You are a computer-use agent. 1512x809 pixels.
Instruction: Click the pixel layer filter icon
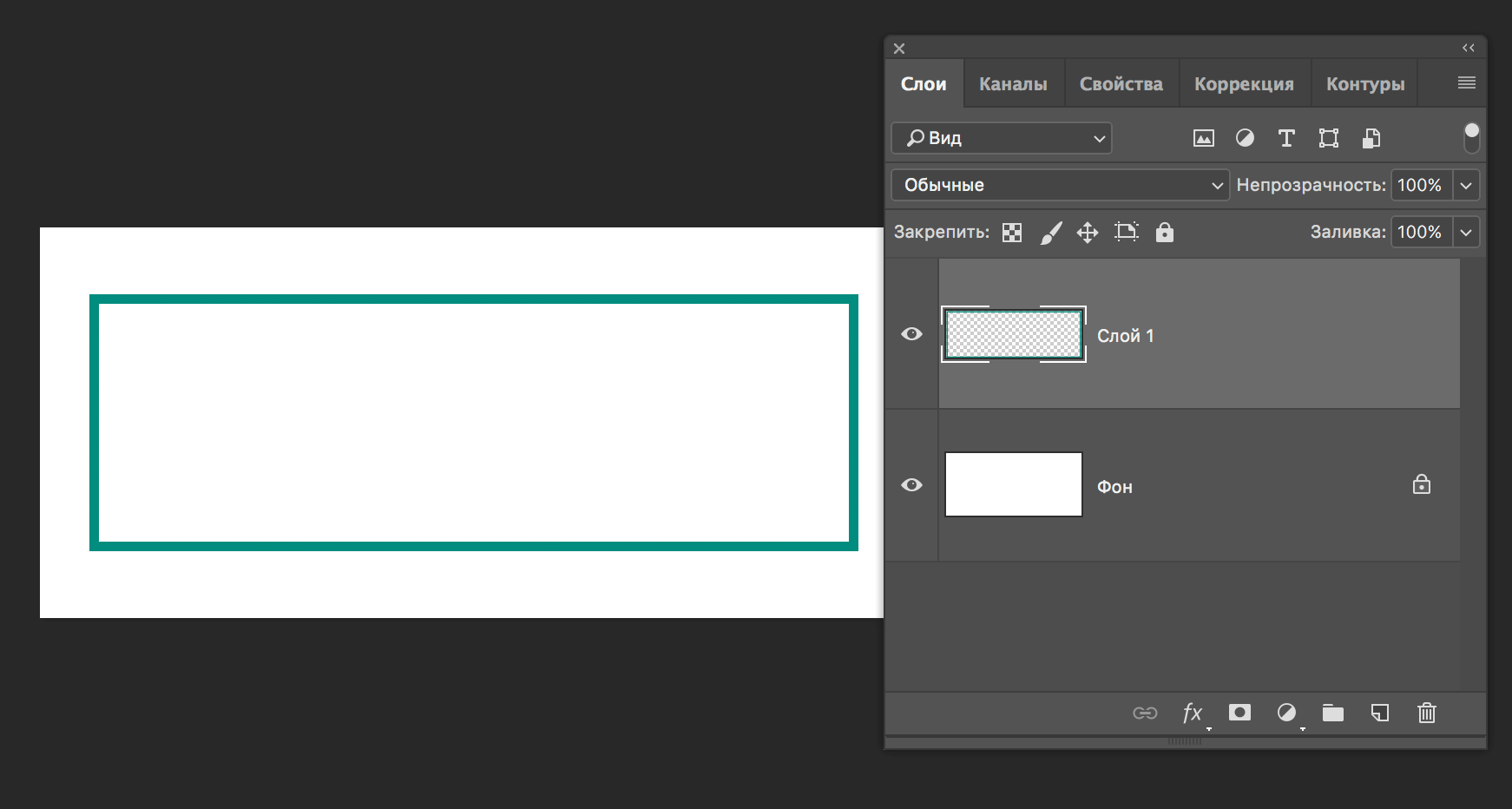point(1203,138)
